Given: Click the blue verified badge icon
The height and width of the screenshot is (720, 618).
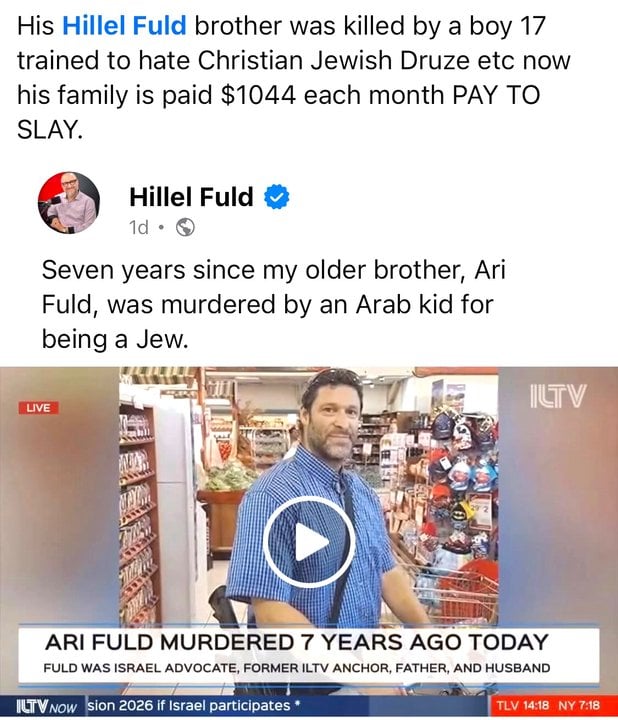Looking at the screenshot, I should click(x=276, y=197).
